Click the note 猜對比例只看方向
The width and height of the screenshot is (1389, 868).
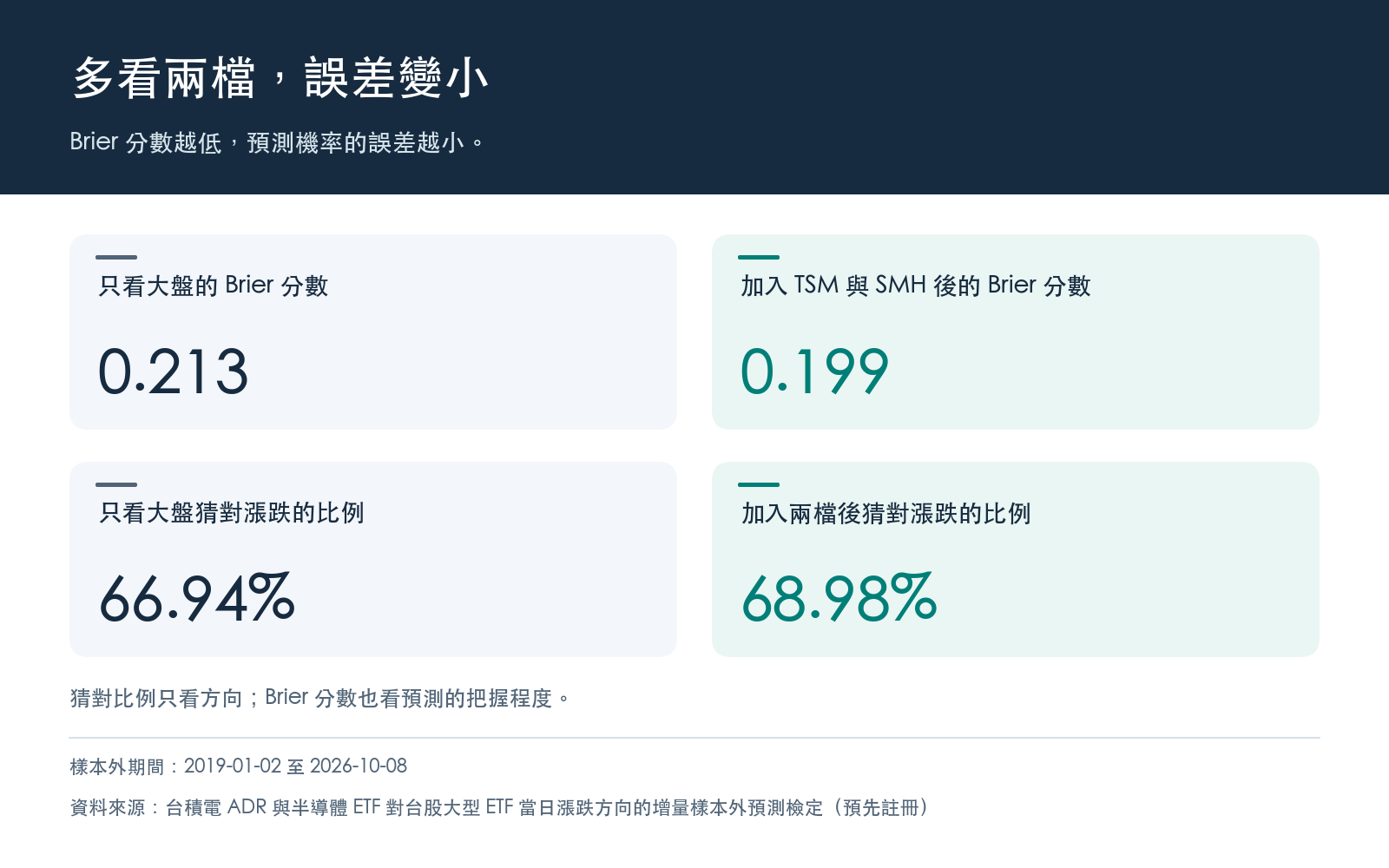tap(156, 698)
